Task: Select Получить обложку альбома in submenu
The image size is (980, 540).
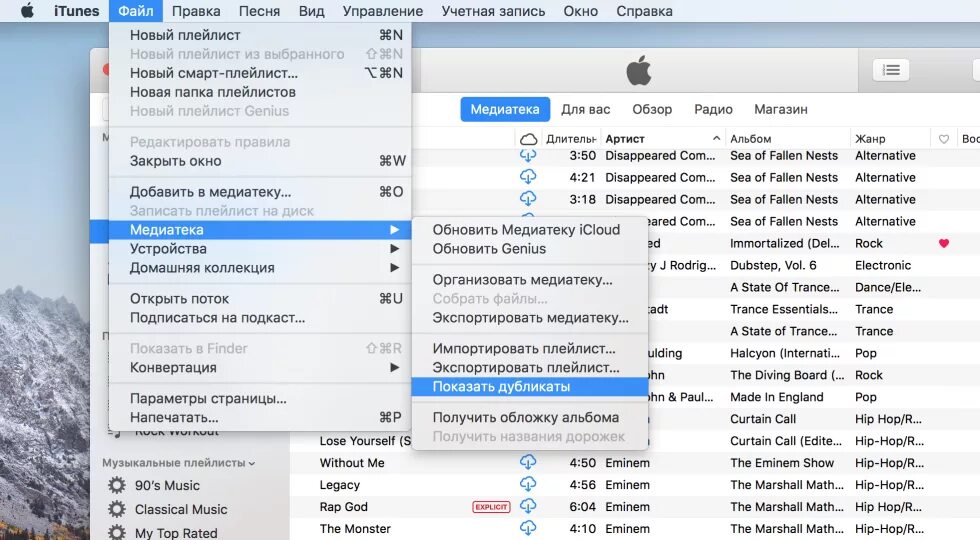Action: pos(529,417)
